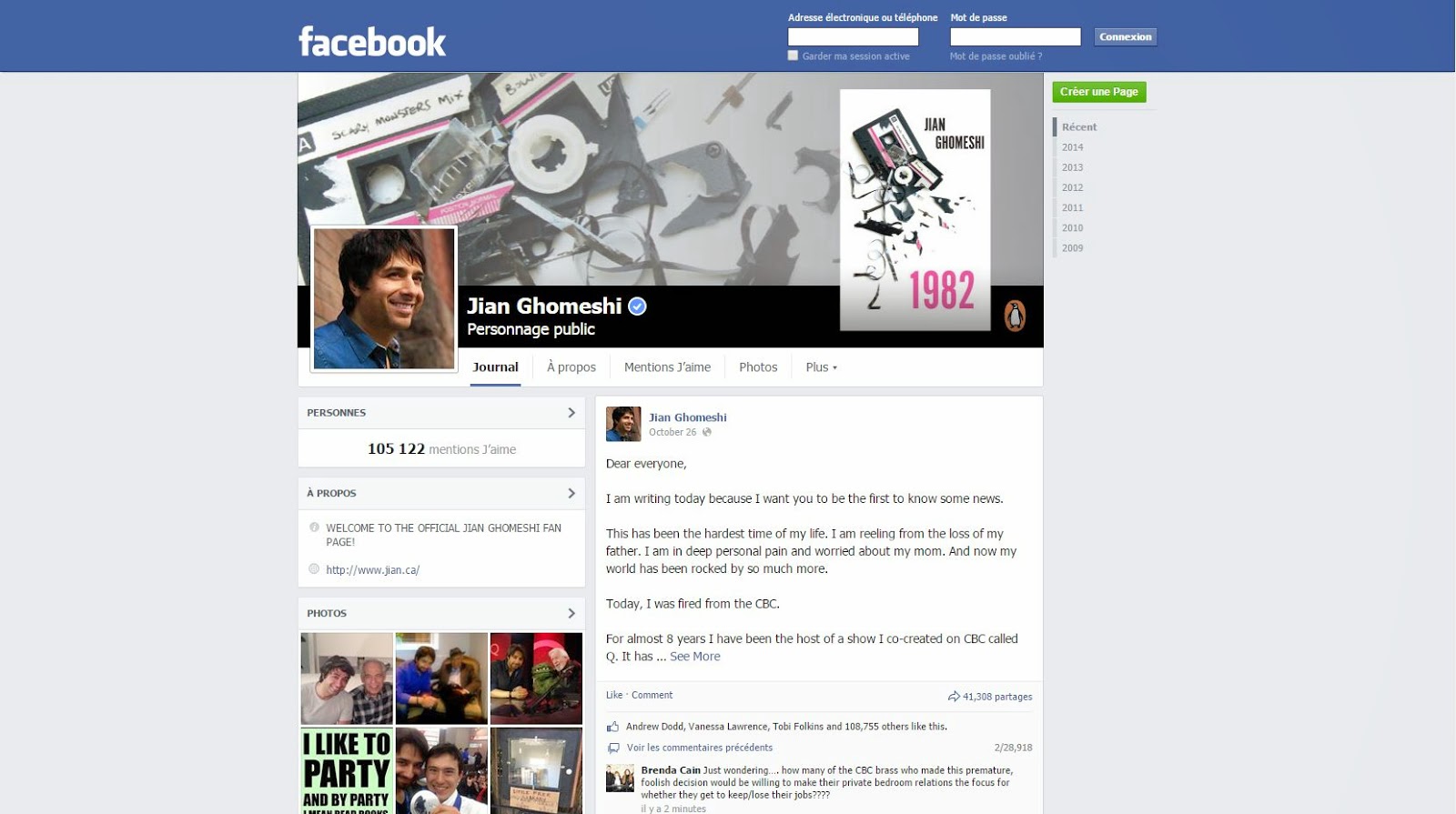Click the Like link under the post
The height and width of the screenshot is (814, 1456).
pos(614,695)
